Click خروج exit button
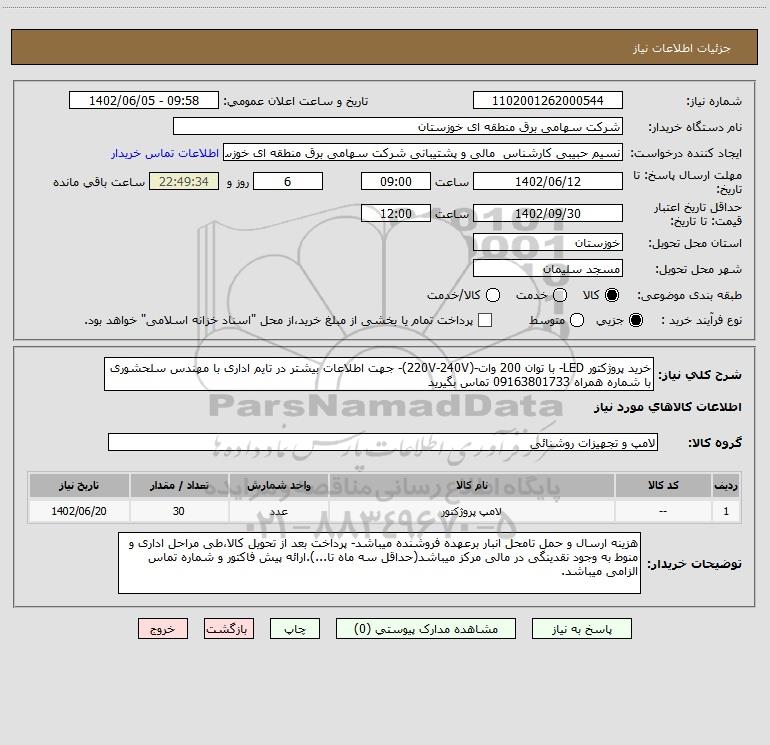Image resolution: width=770 pixels, height=745 pixels. [x=163, y=629]
